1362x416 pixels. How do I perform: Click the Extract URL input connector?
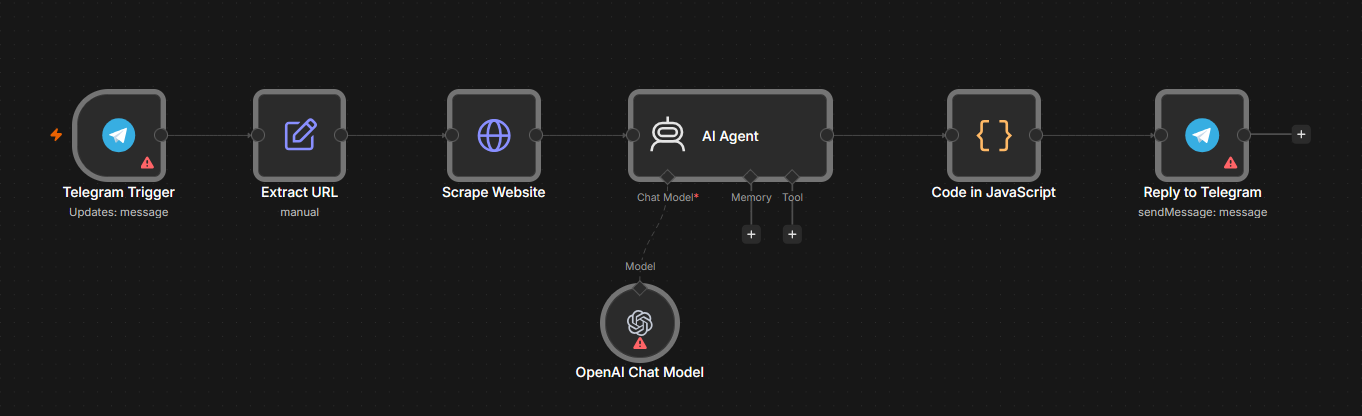point(257,135)
